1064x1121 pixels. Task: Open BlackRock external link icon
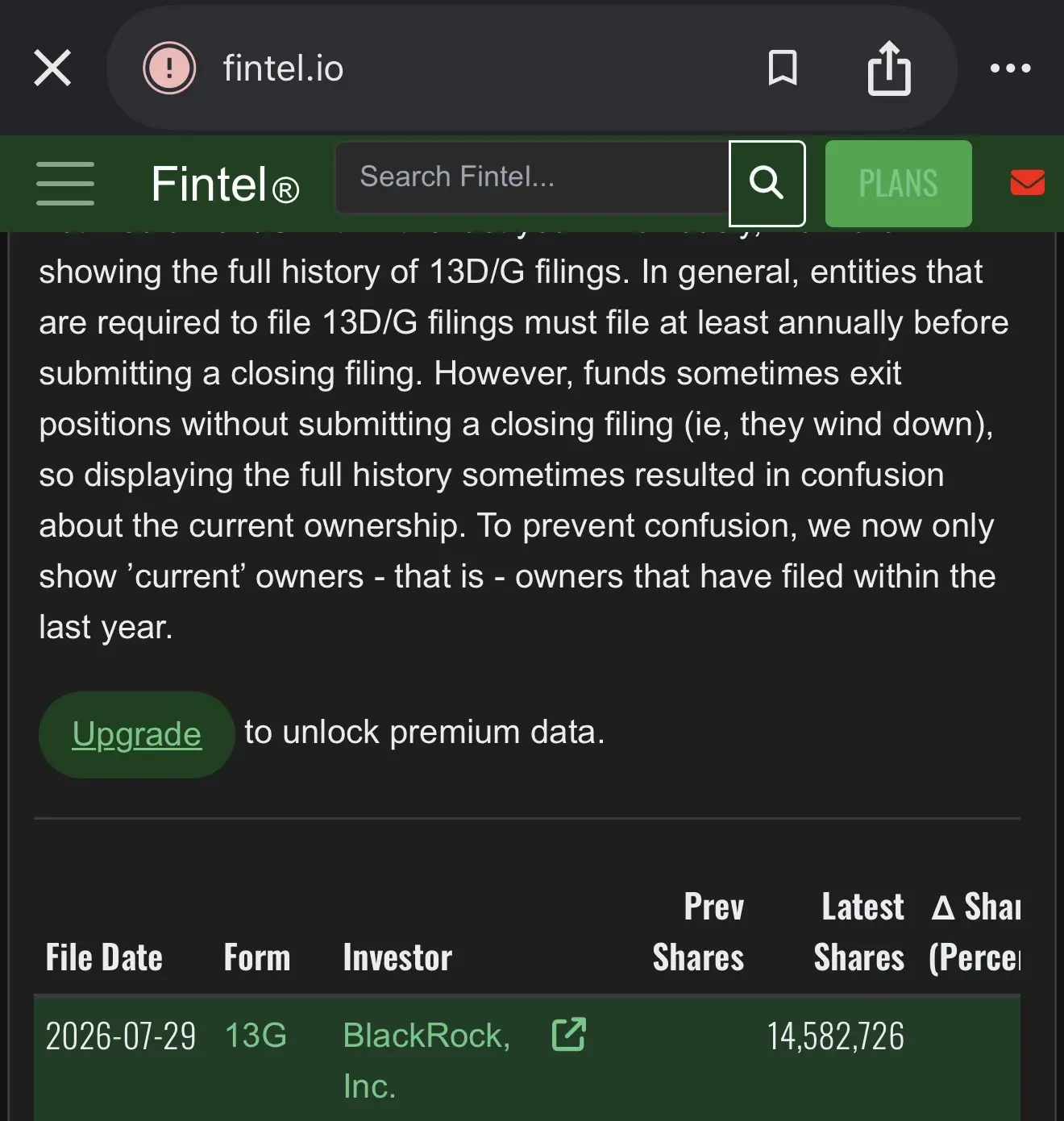[x=568, y=1035]
